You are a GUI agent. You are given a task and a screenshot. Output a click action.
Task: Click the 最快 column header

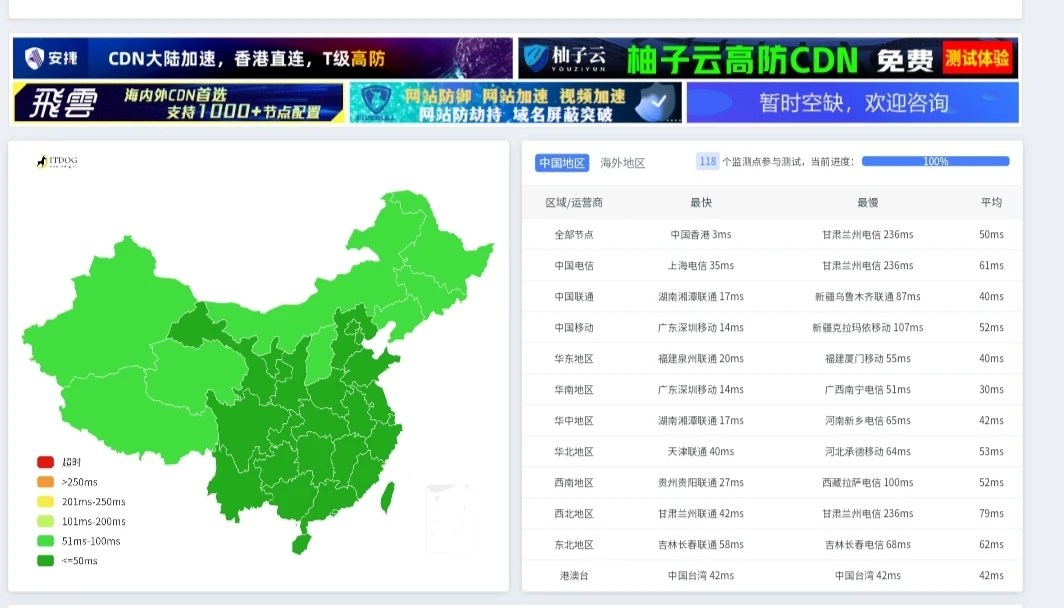[x=701, y=202]
